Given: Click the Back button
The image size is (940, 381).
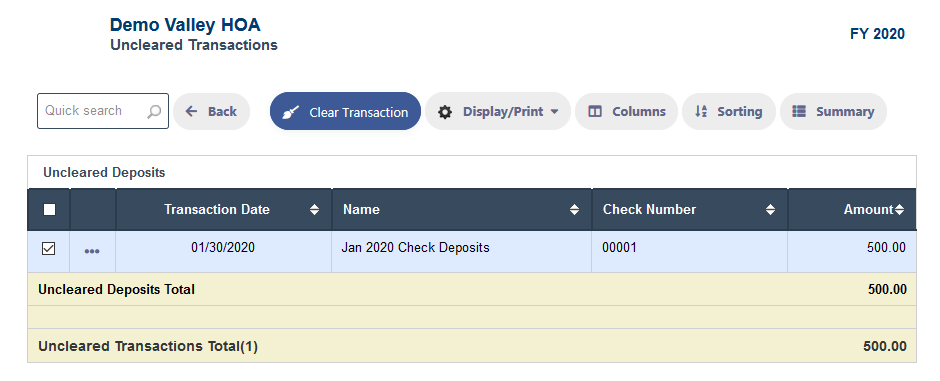Looking at the screenshot, I should coord(211,111).
